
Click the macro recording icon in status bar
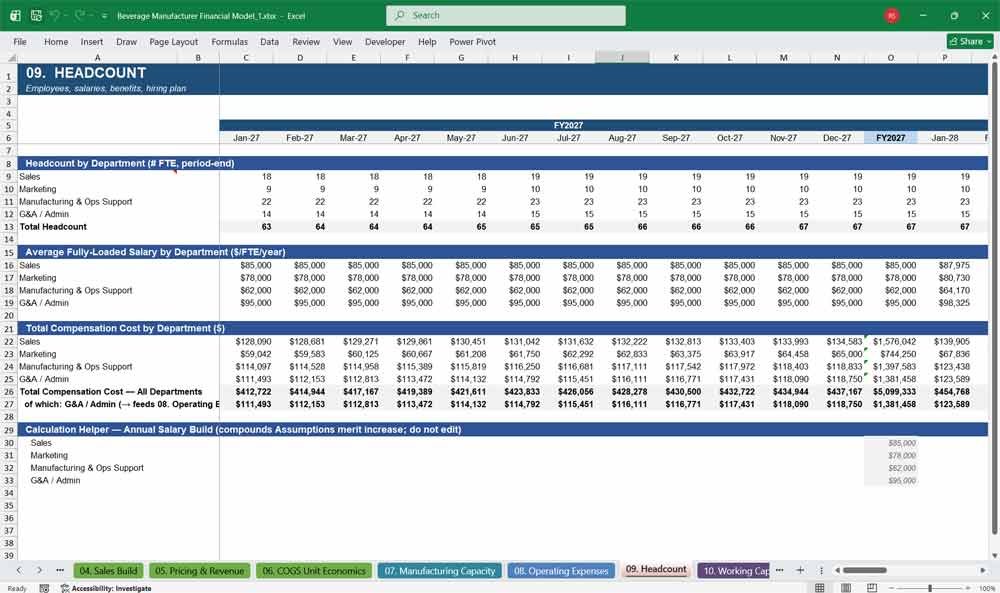tap(44, 588)
